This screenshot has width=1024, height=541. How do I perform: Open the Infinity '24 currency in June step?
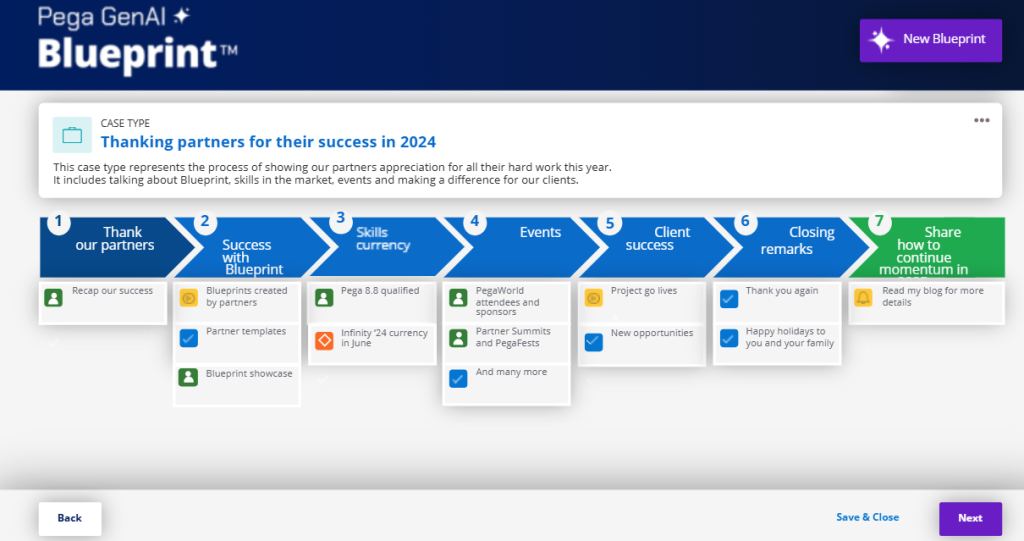click(x=372, y=344)
